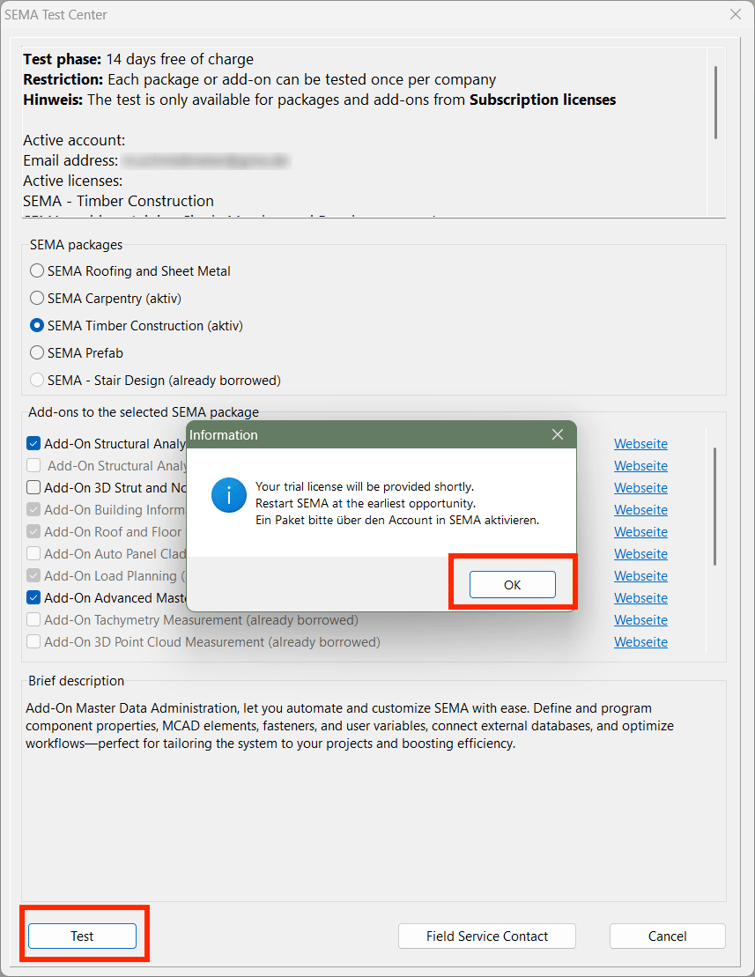Pick the SEMA Prefab package
The image size is (755, 977).
coord(37,353)
